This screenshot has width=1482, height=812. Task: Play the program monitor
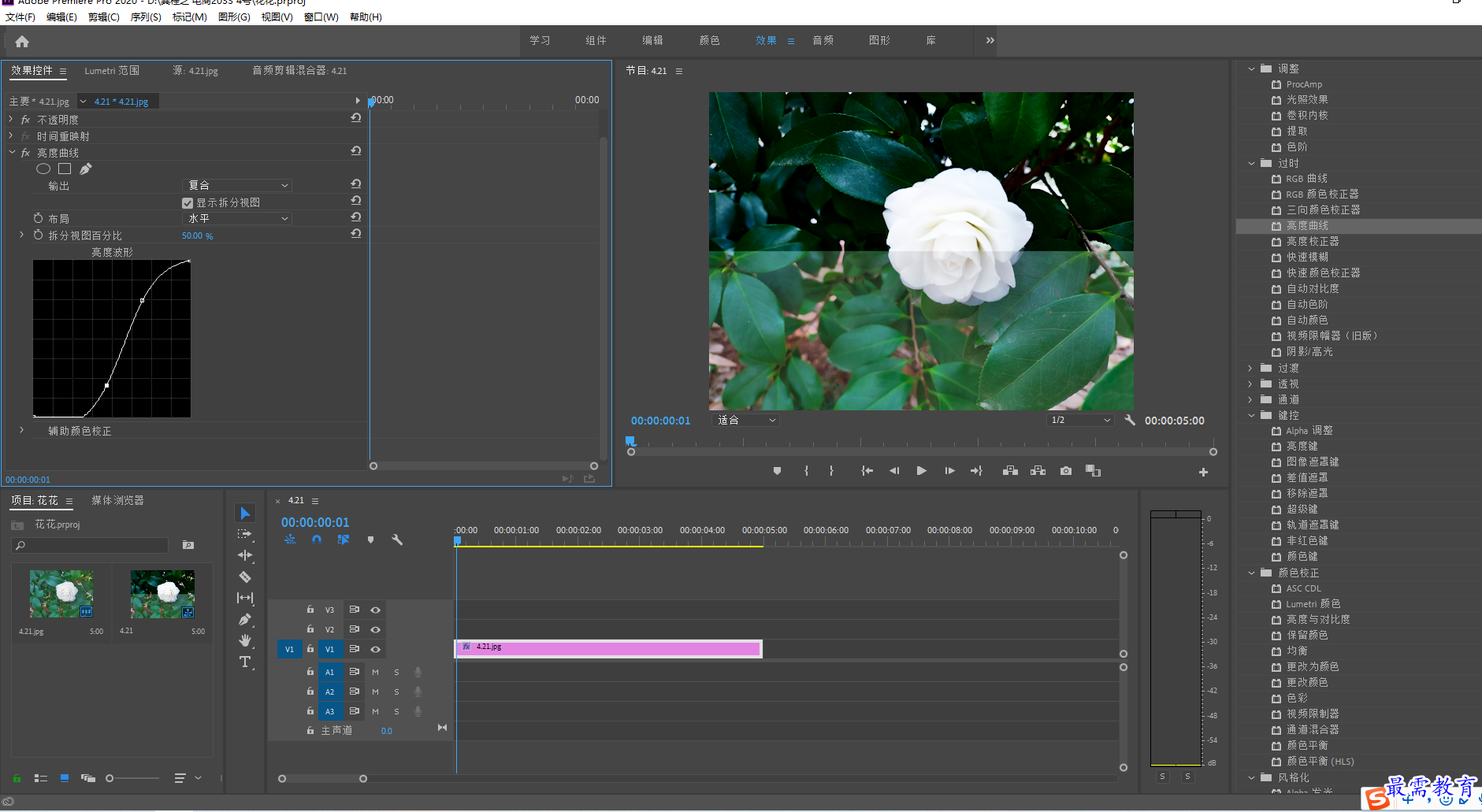point(922,471)
